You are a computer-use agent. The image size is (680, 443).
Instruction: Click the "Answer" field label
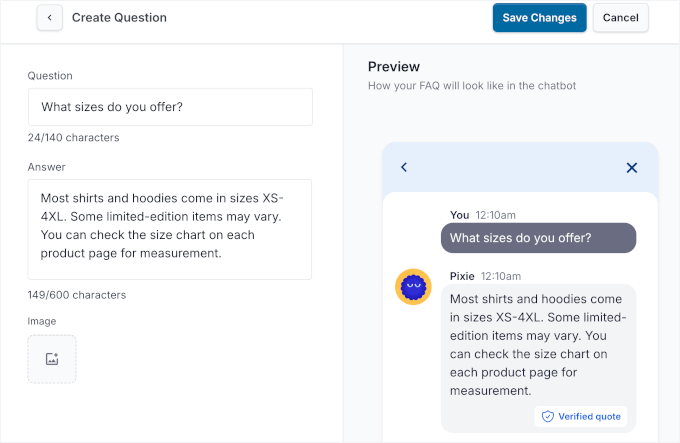coord(46,167)
